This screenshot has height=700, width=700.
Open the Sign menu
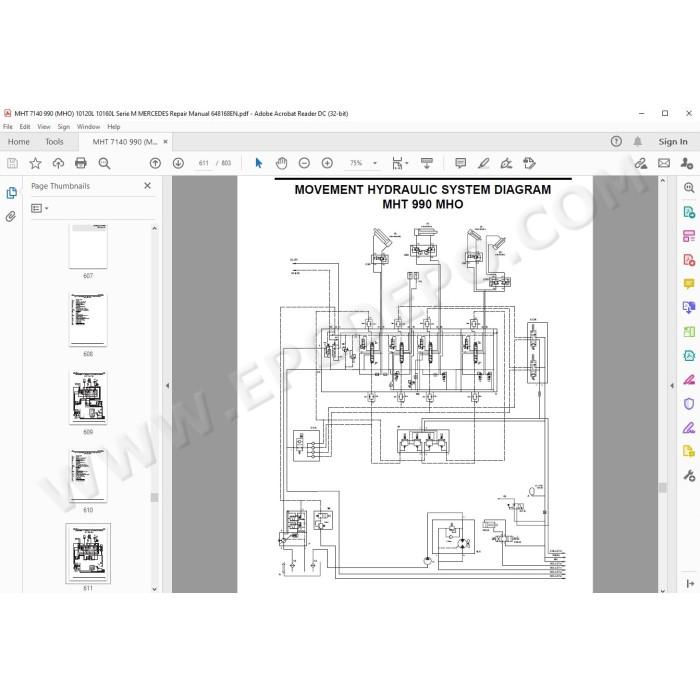63,127
